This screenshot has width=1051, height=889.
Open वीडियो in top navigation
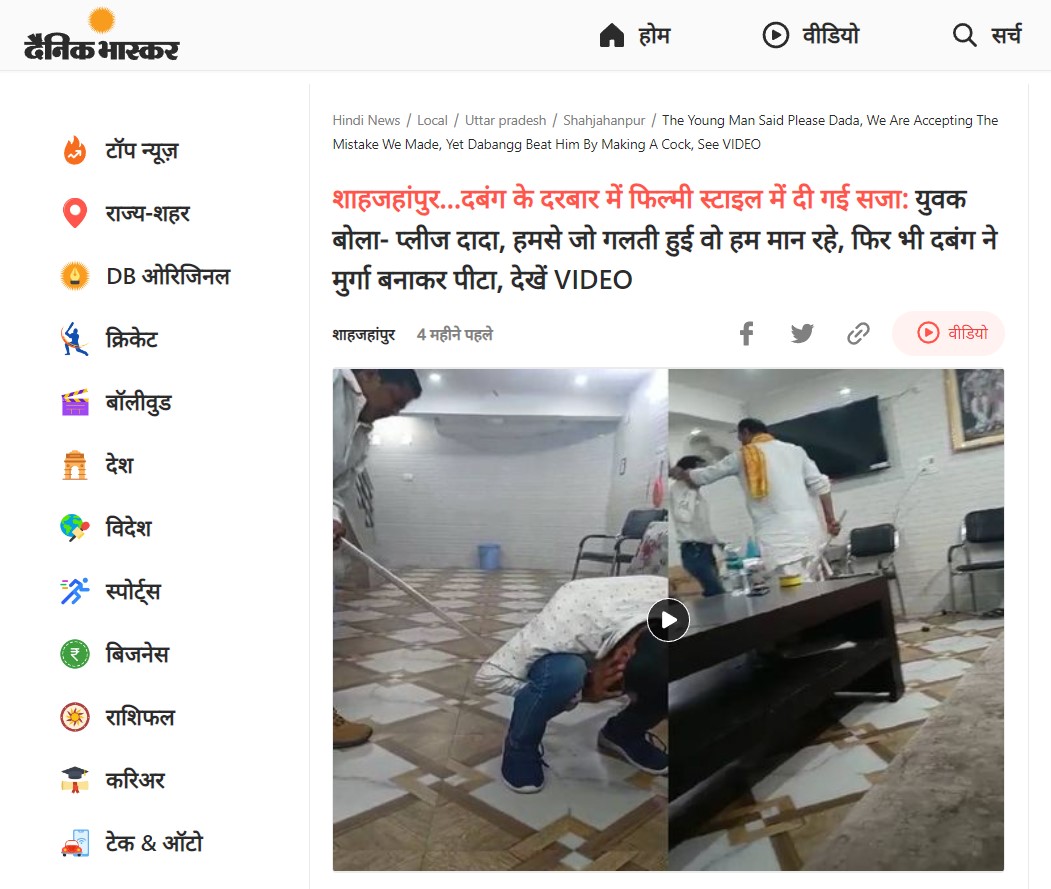click(x=830, y=35)
